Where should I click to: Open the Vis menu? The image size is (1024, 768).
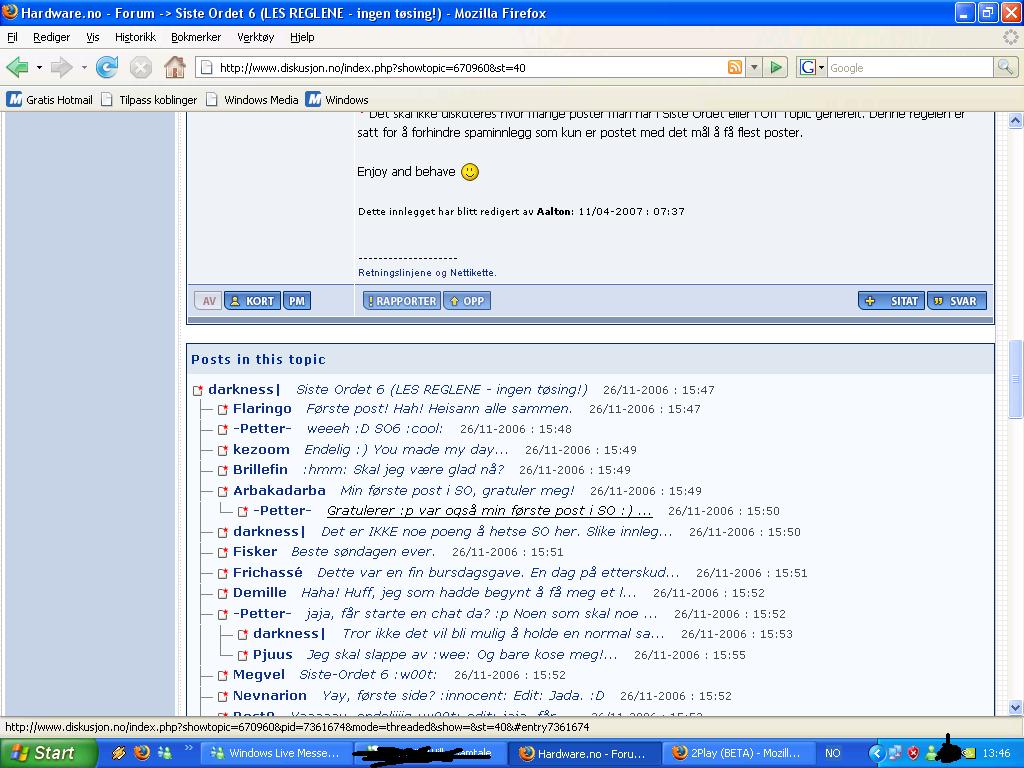[93, 37]
